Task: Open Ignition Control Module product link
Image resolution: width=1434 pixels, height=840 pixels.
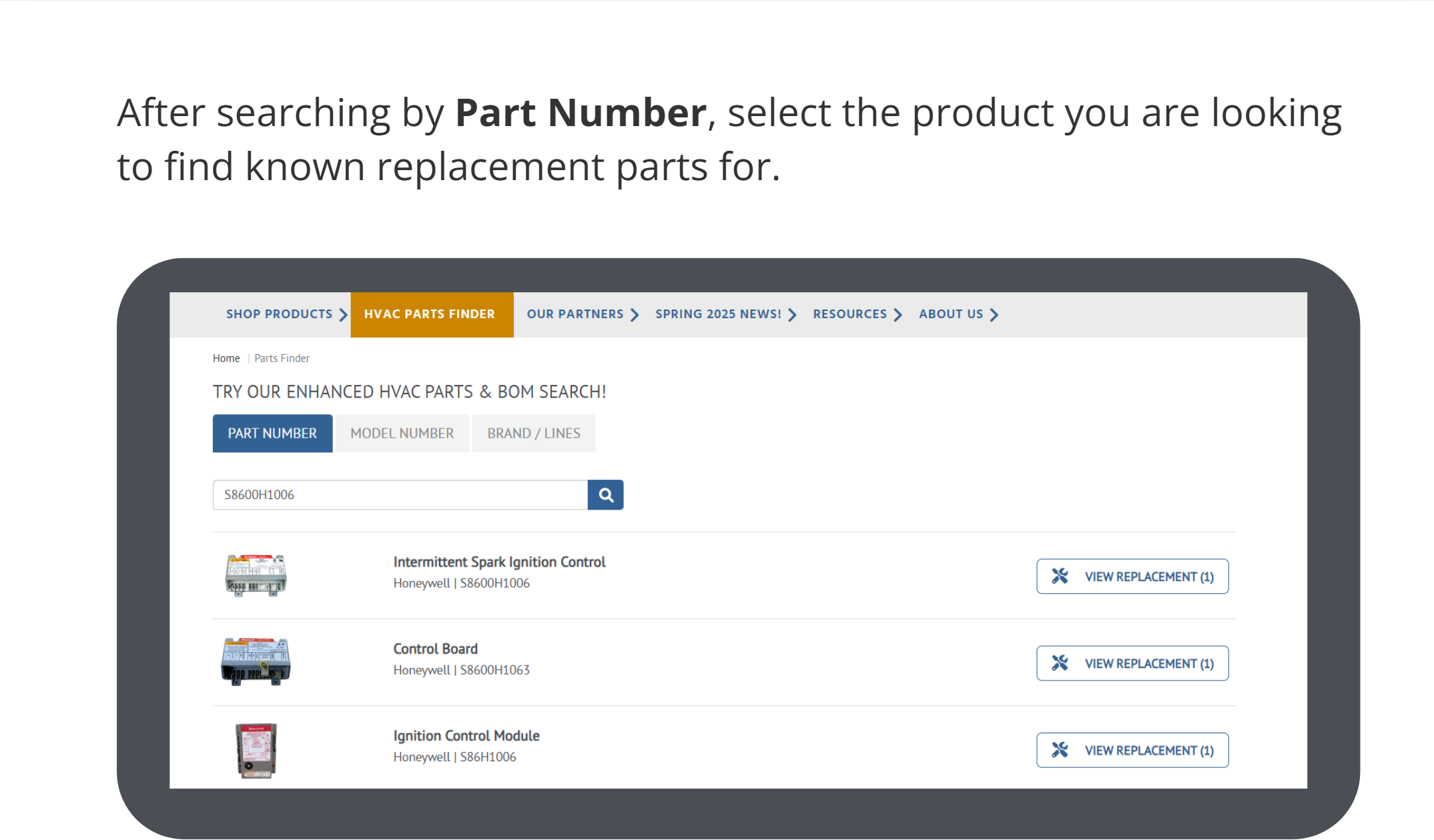Action: (x=466, y=735)
